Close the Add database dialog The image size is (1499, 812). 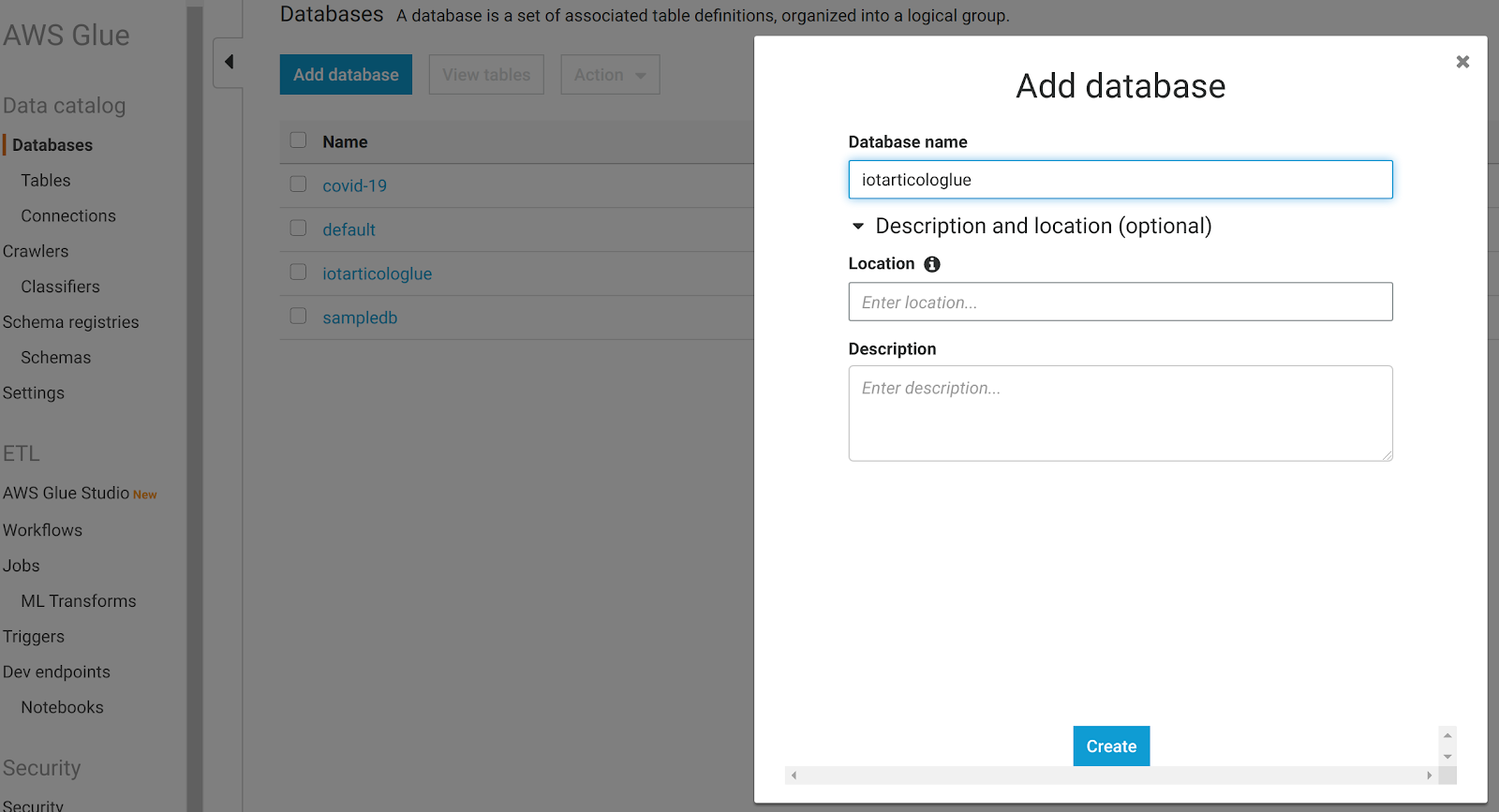pos(1462,62)
